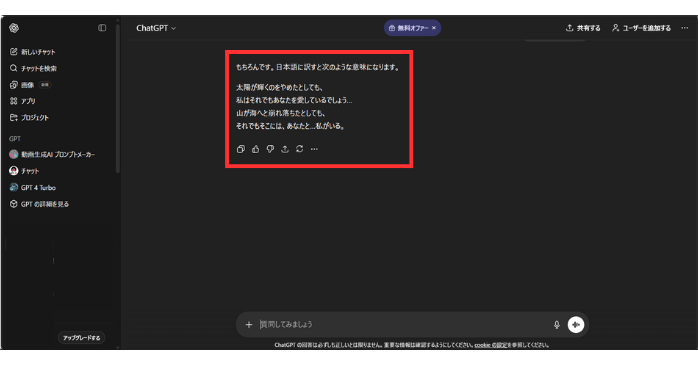698x365 pixels.
Task: Click the sidebar vertical scrollbar
Action: pyautogui.click(x=118, y=98)
